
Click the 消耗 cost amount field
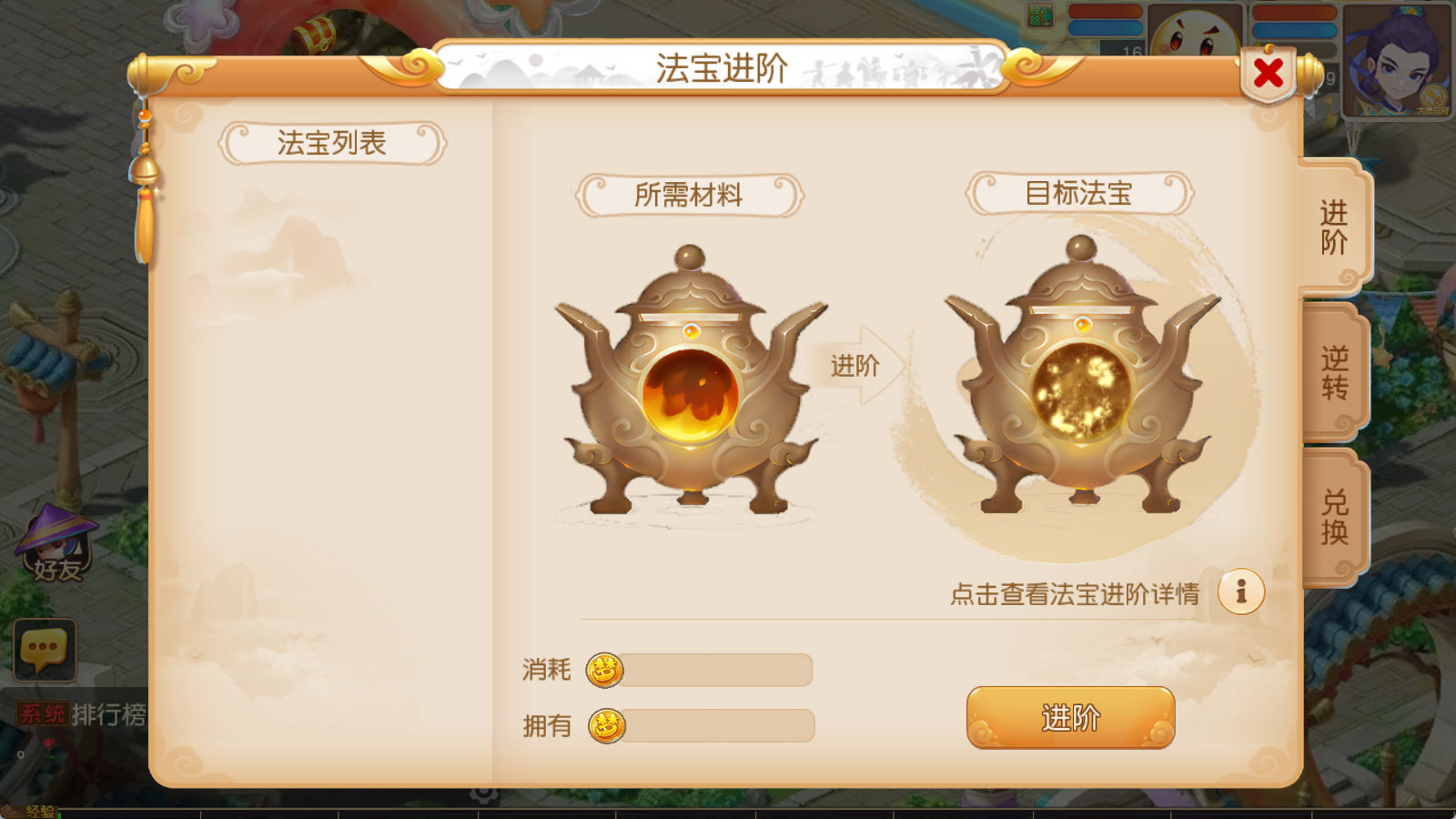click(717, 671)
